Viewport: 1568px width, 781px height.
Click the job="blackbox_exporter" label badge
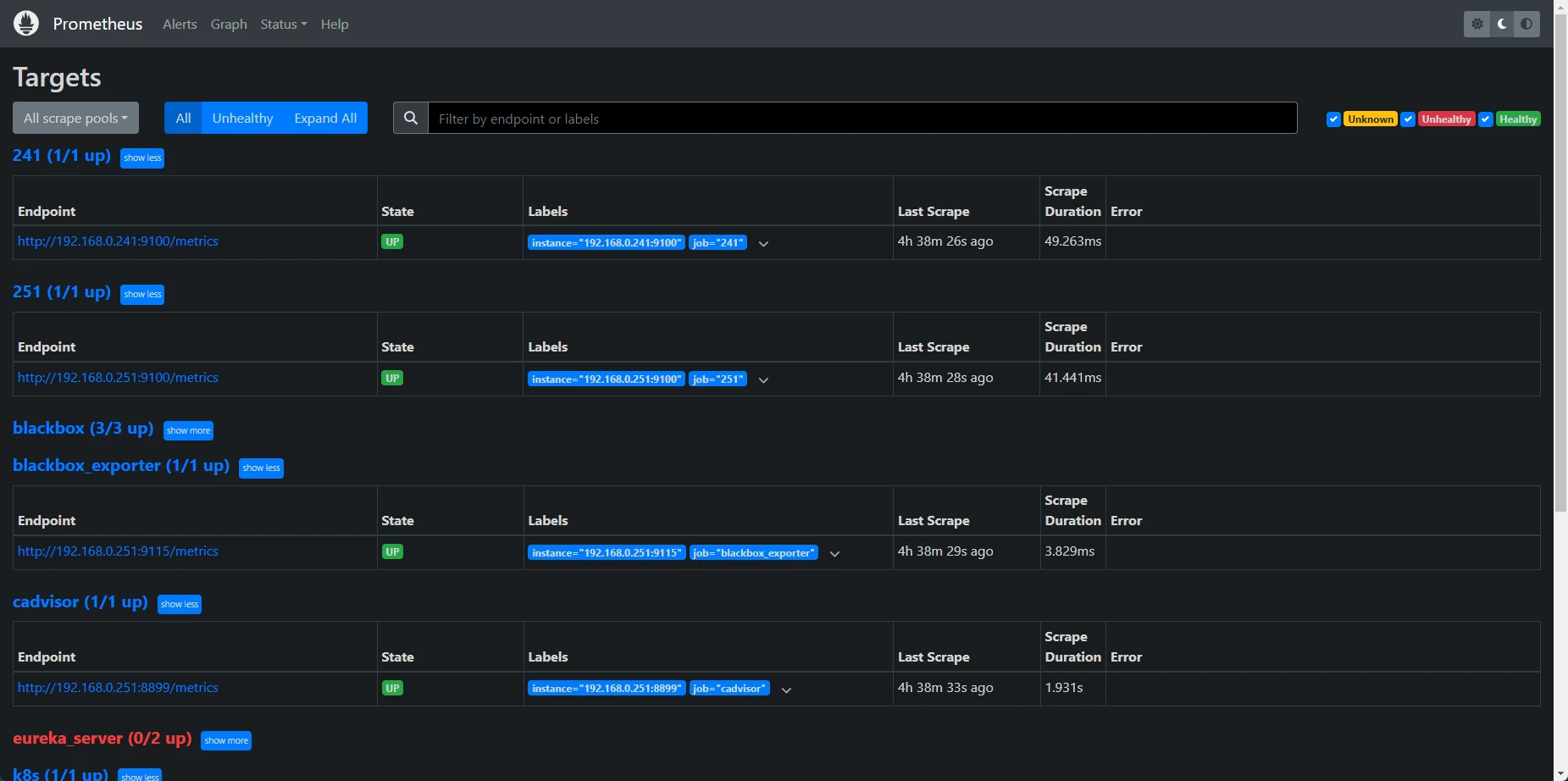(754, 552)
